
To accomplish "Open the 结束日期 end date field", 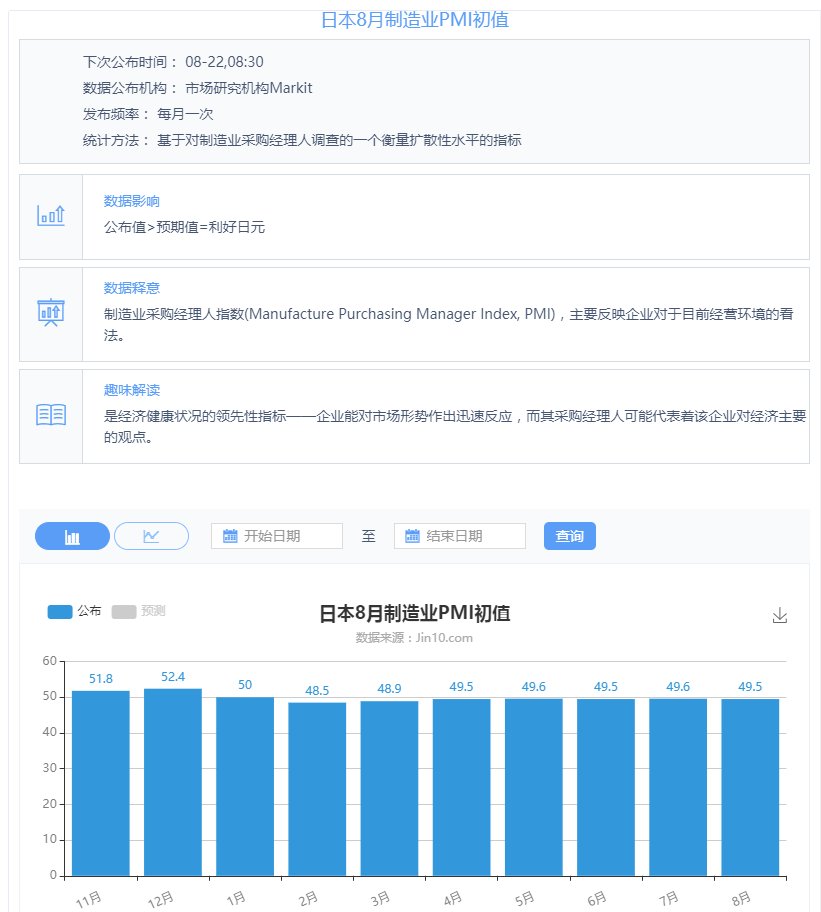I will click(x=459, y=536).
